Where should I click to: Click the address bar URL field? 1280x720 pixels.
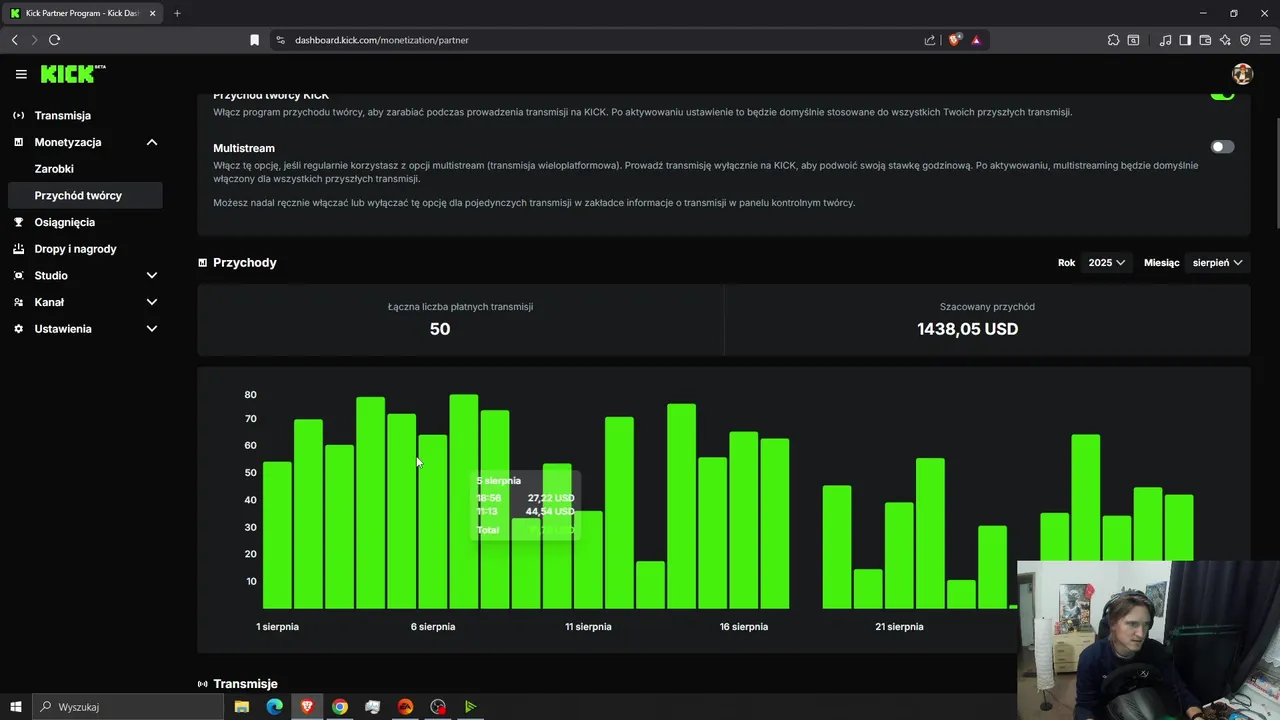click(x=600, y=40)
